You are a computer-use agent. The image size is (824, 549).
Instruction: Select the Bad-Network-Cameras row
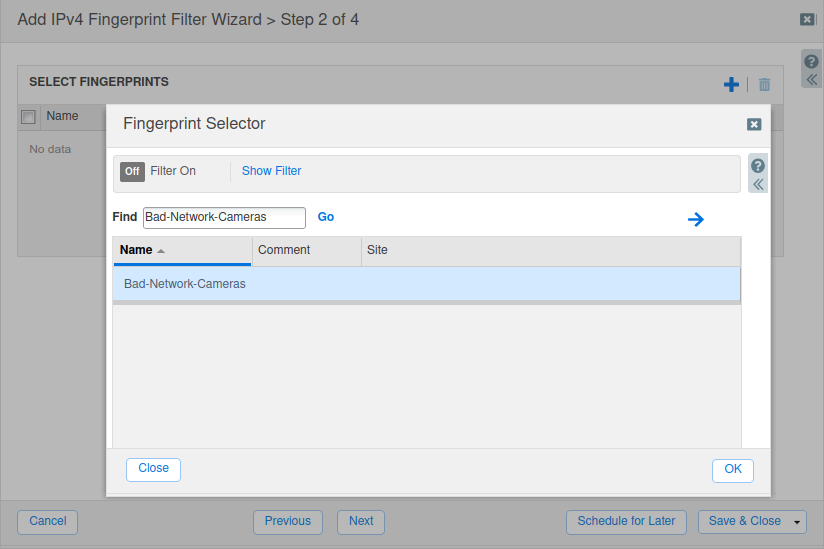tap(426, 284)
